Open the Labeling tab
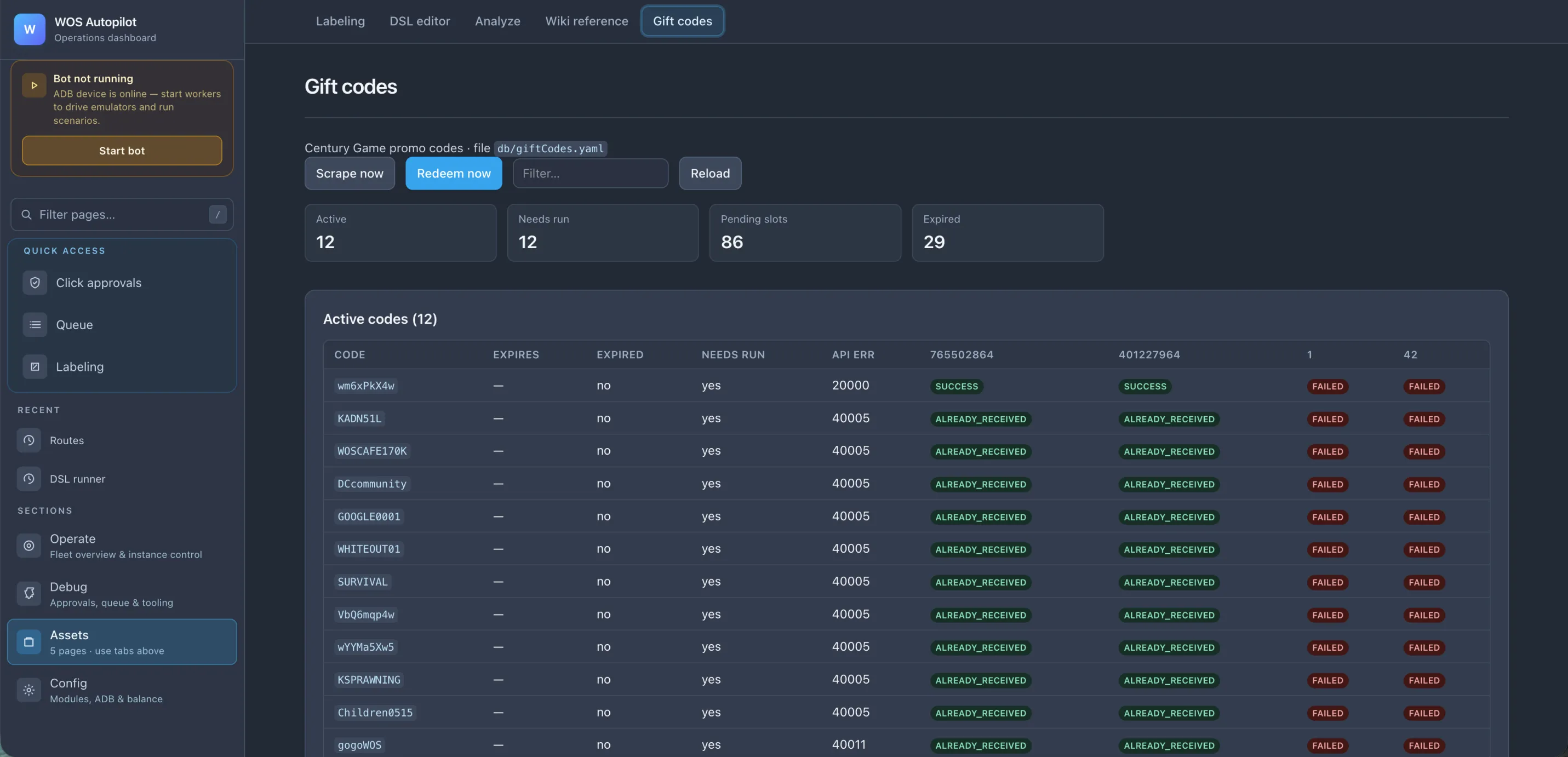Viewport: 1568px width, 757px height. click(x=340, y=21)
